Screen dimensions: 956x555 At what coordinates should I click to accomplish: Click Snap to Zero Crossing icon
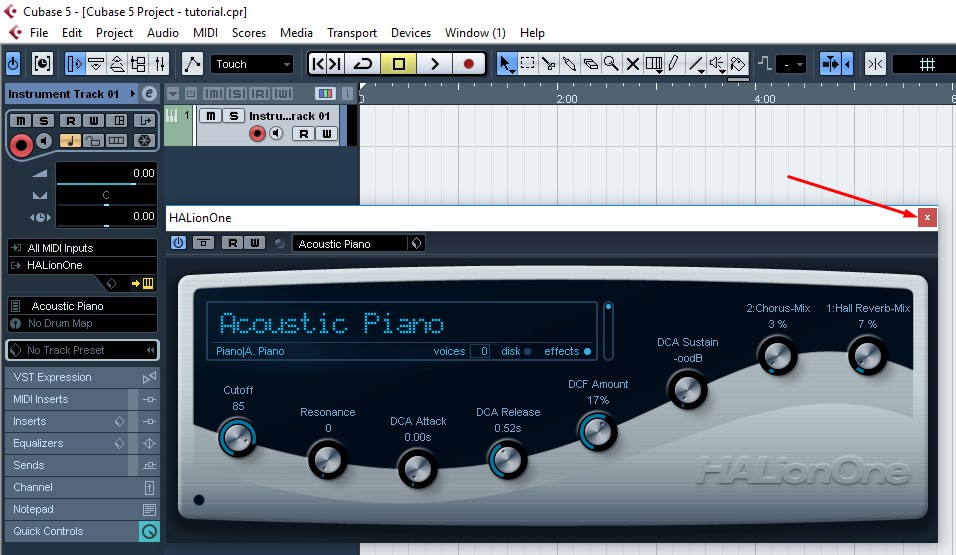[876, 63]
